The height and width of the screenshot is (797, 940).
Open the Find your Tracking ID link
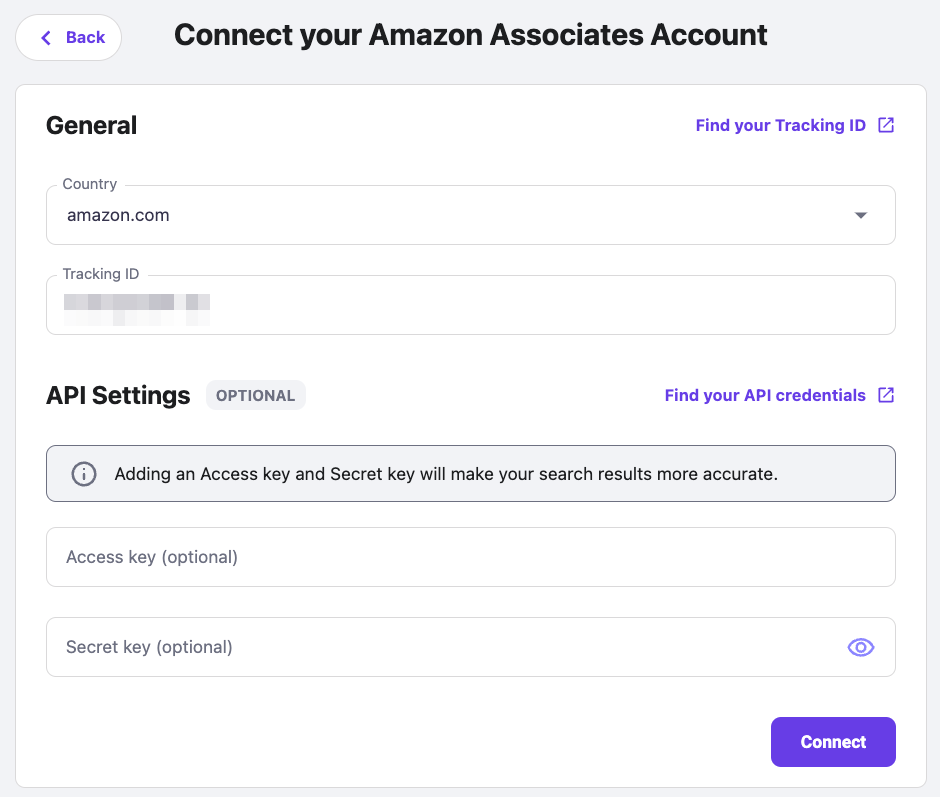click(x=780, y=125)
